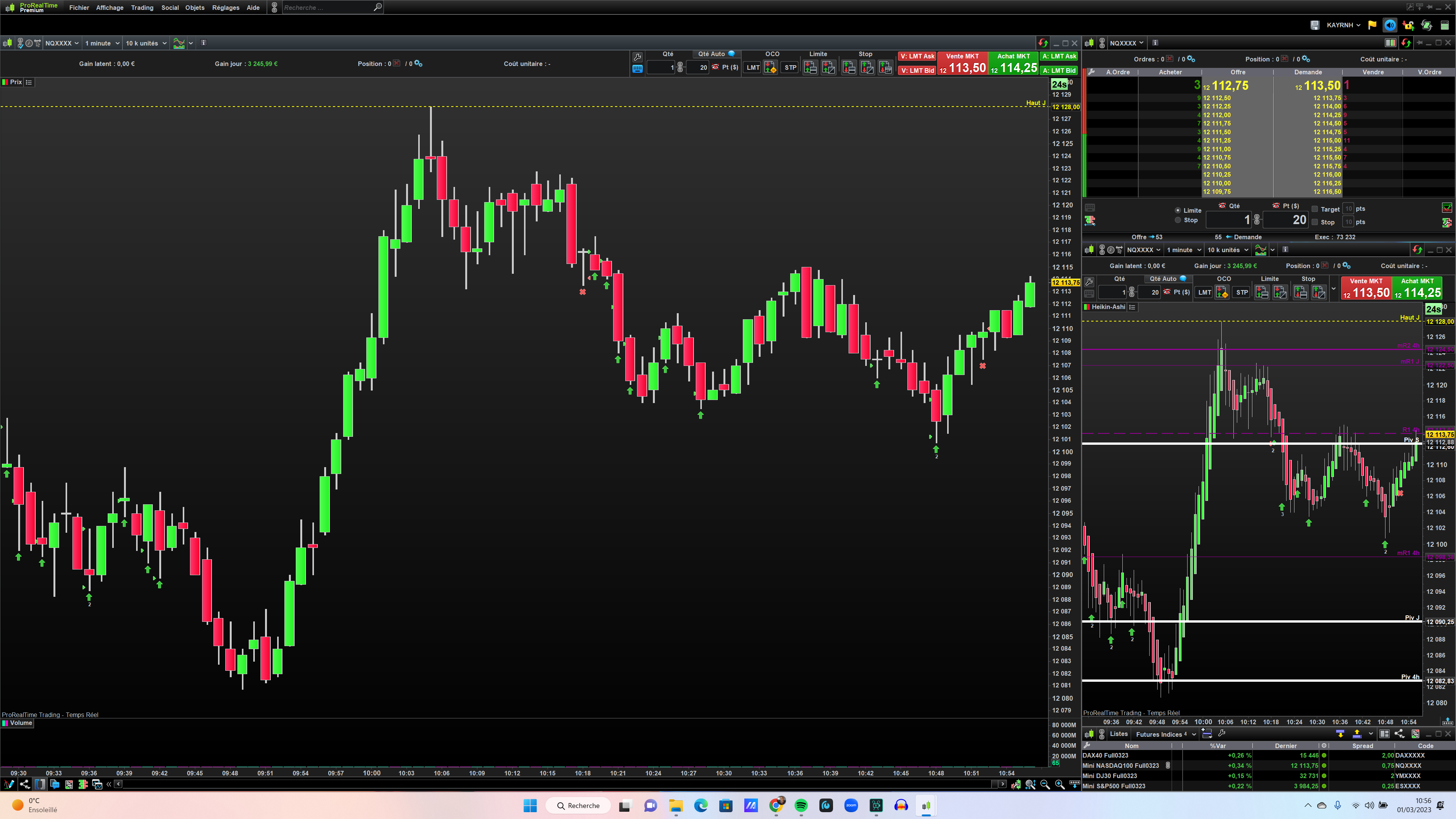Expand the 10 k unités dropdown

(146, 43)
